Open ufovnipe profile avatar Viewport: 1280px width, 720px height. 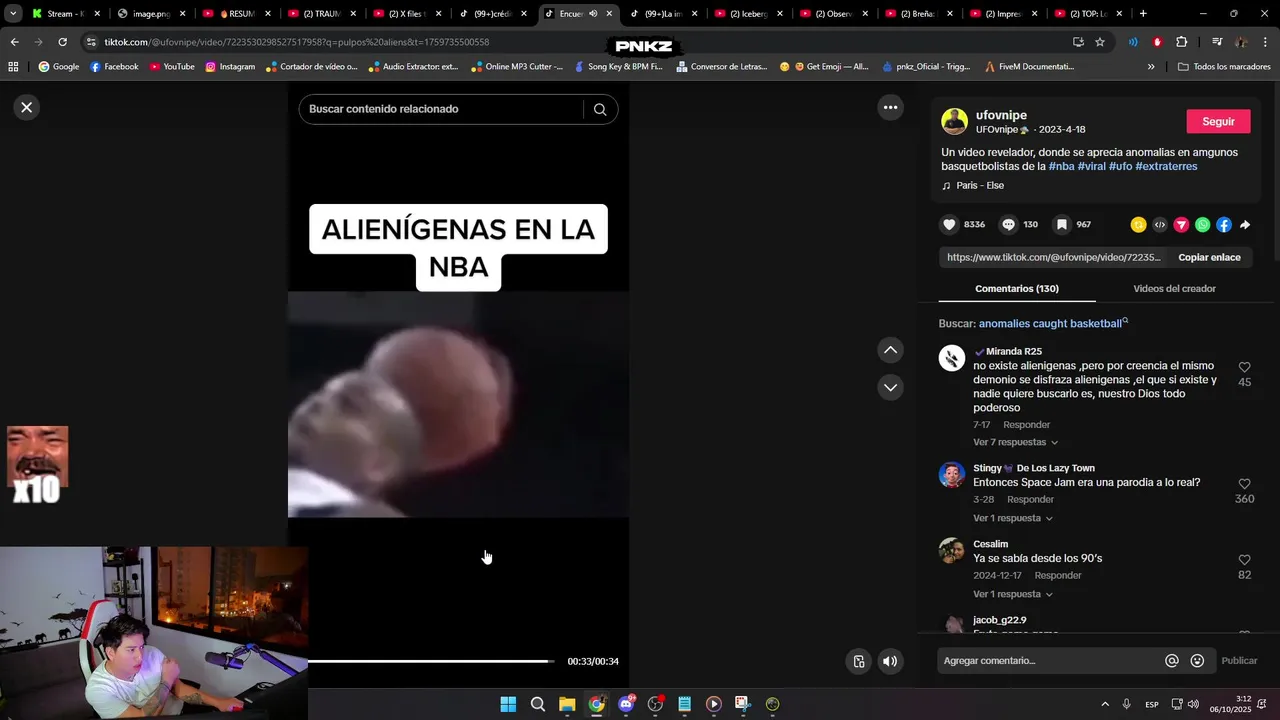point(954,122)
